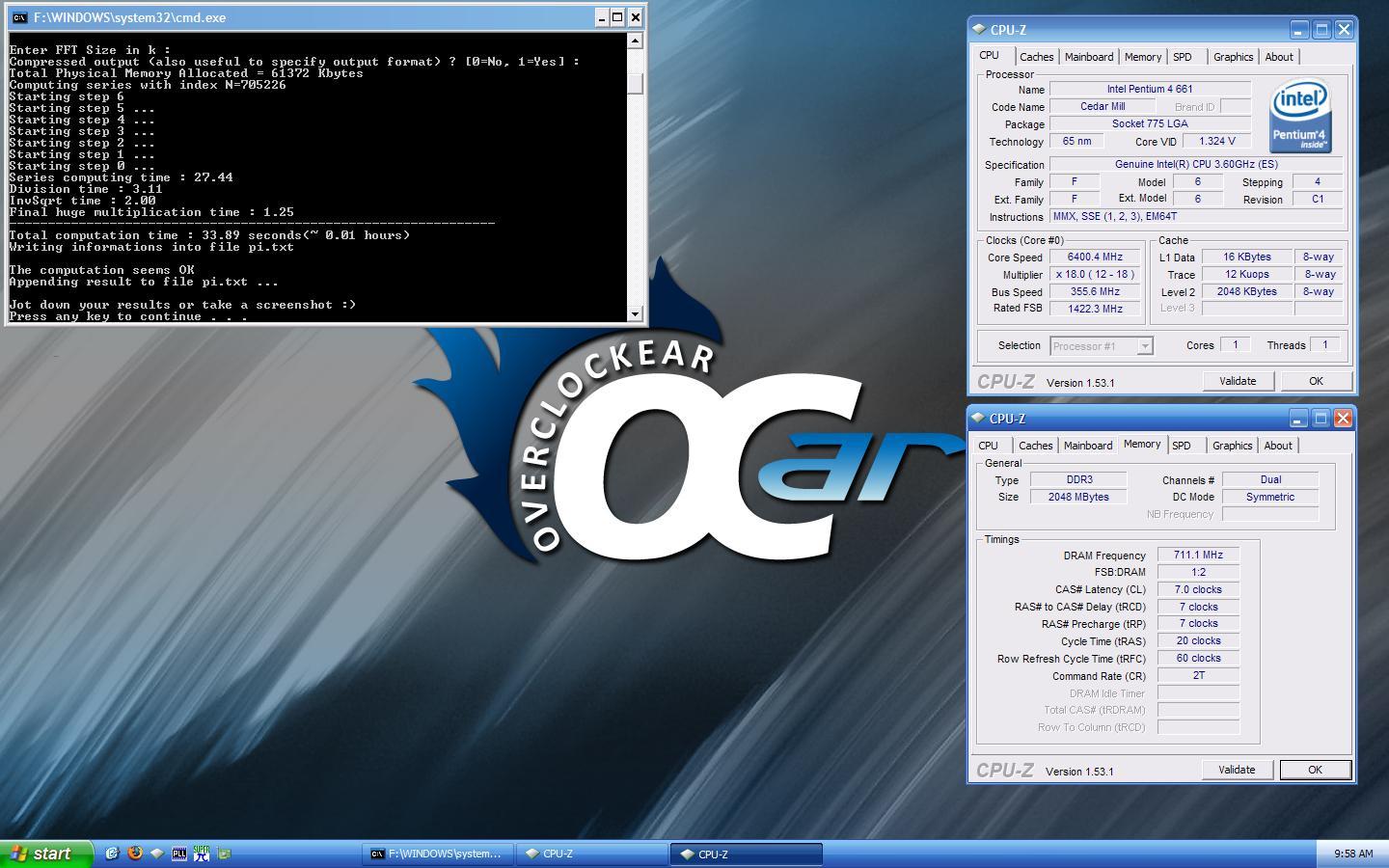Click cmd.exe title bar icon
This screenshot has height=868, width=1389.
click(19, 17)
